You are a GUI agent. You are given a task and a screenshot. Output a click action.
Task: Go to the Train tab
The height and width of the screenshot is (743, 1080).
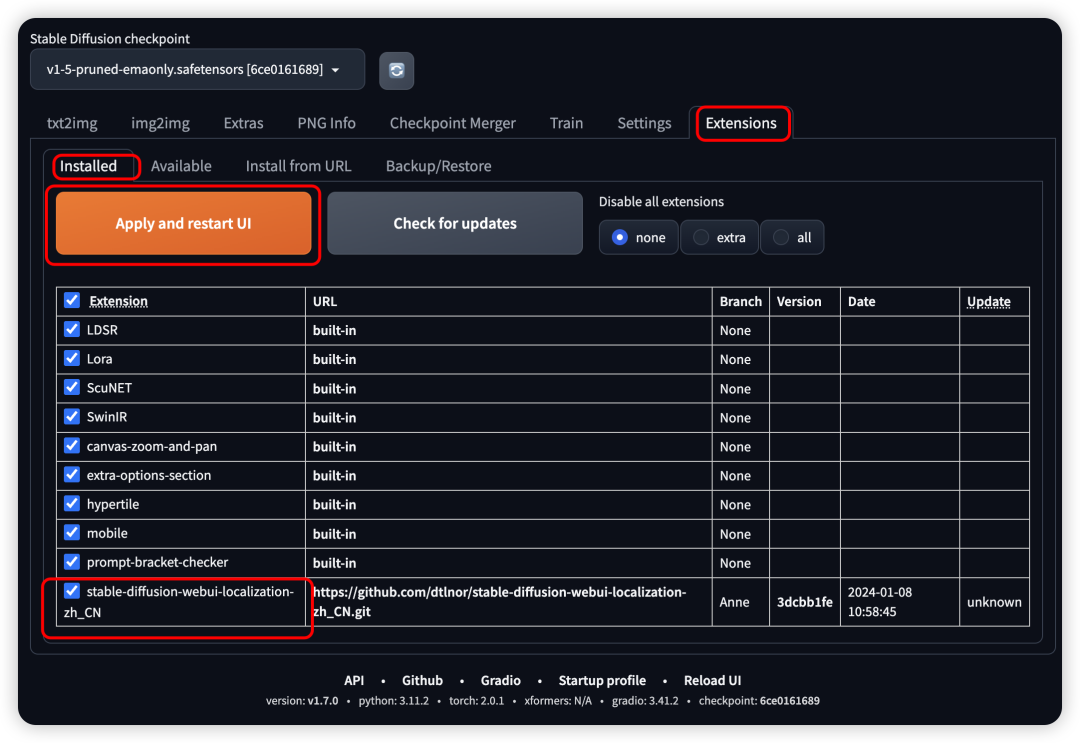[565, 123]
